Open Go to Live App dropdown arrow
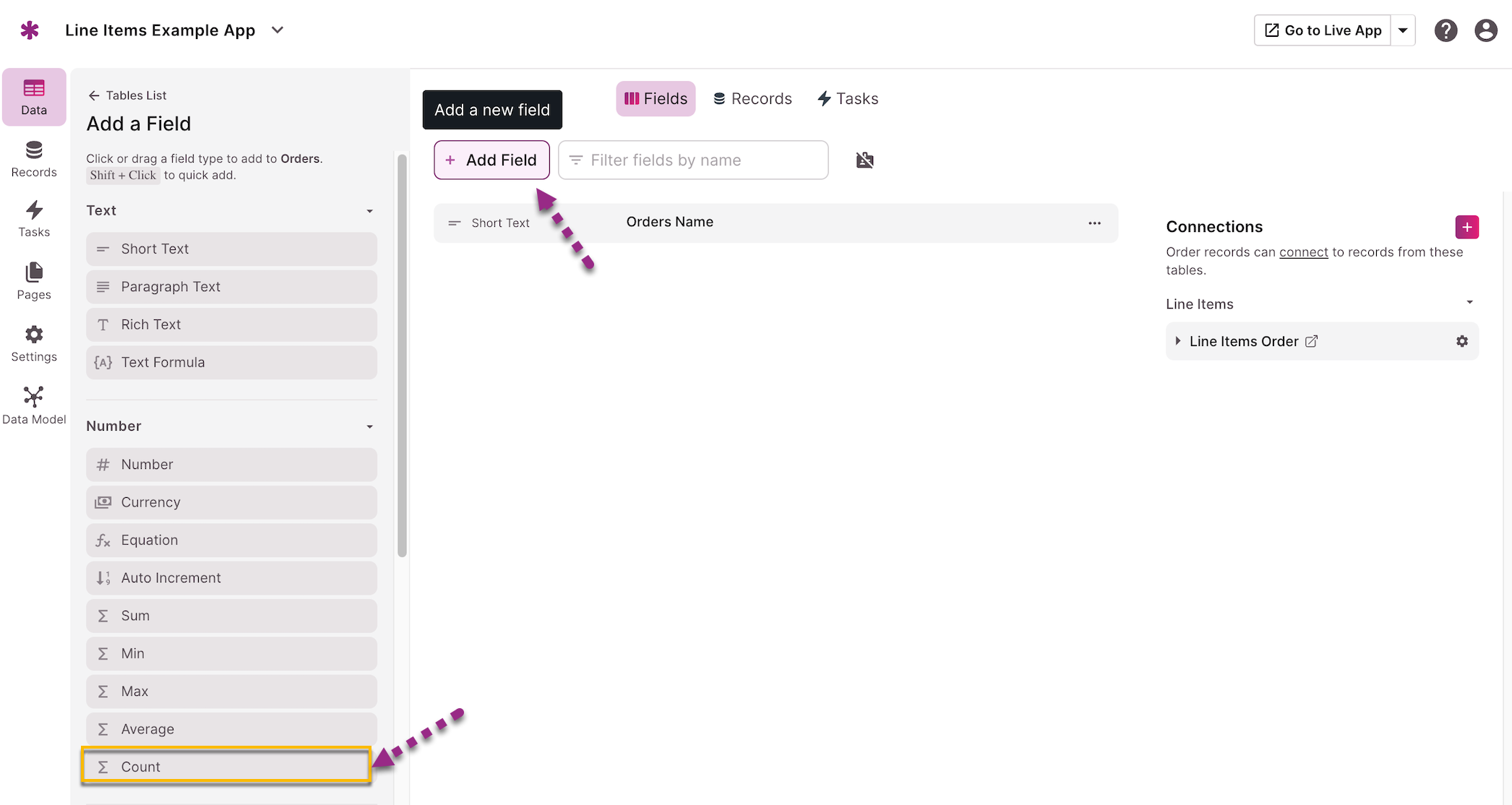This screenshot has height=805, width=1512. [x=1402, y=30]
